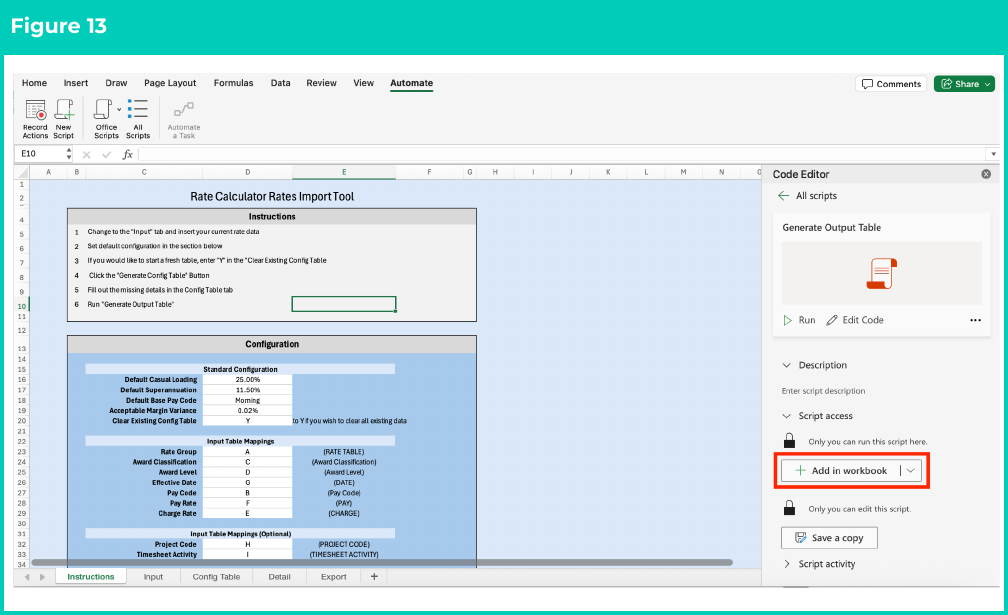Image resolution: width=1008 pixels, height=615 pixels.
Task: Add a new sheet with plus button
Action: 374,576
